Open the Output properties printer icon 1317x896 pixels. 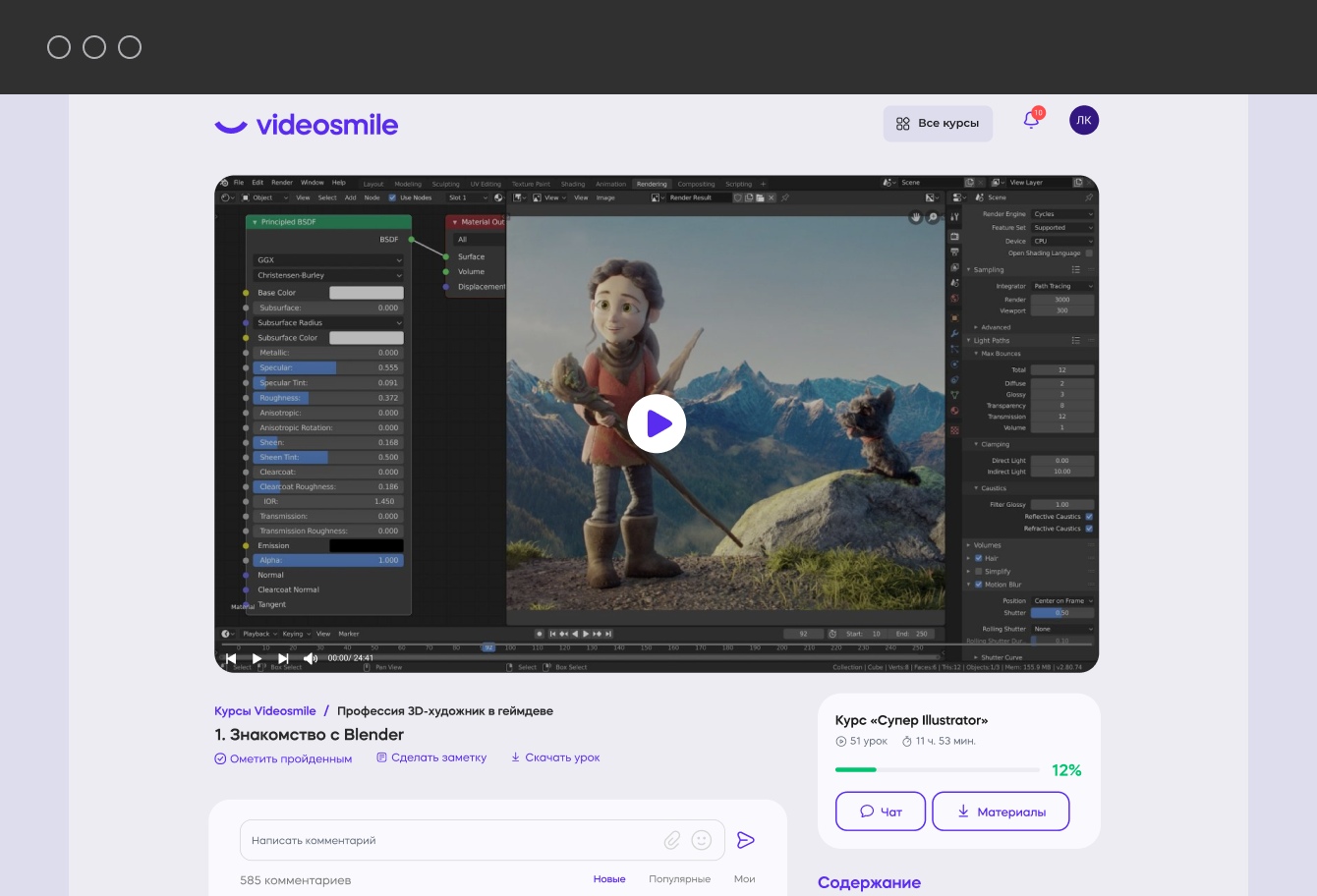coord(954,252)
